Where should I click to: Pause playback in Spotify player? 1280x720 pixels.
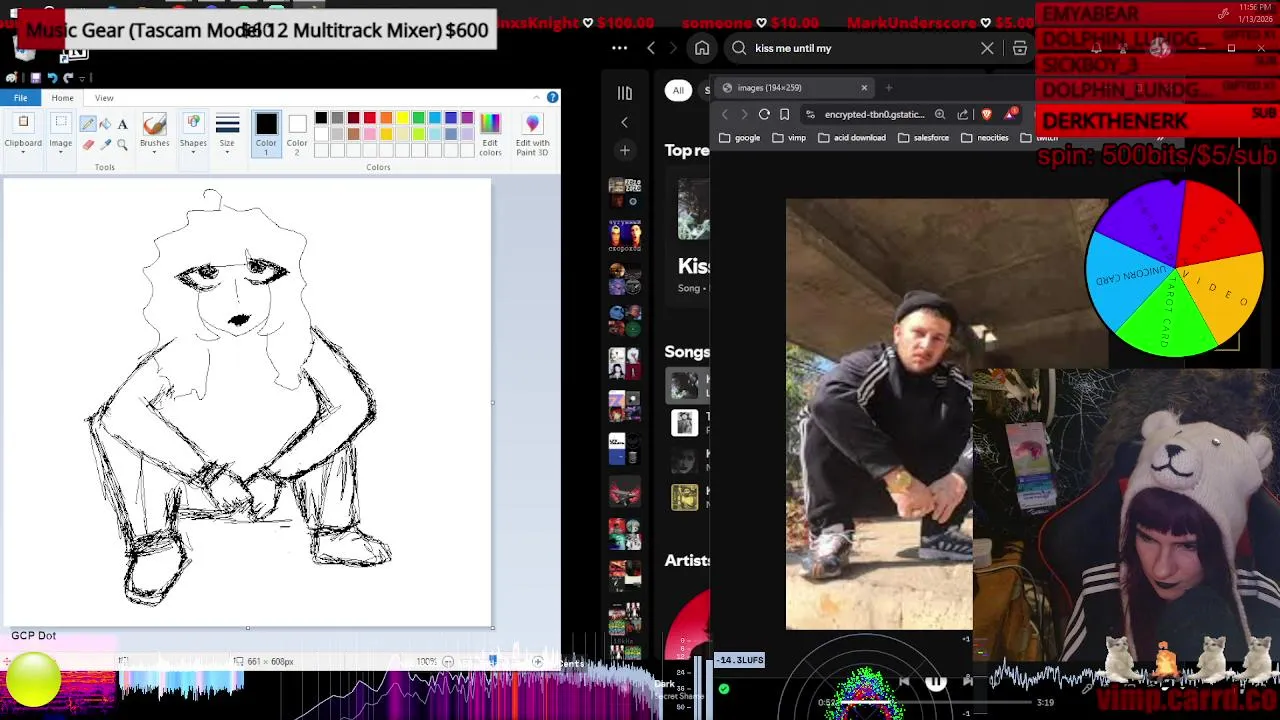(x=935, y=682)
